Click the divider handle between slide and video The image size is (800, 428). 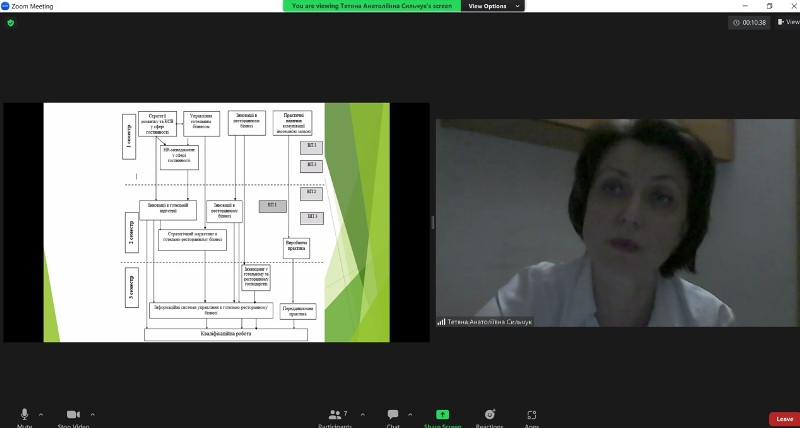point(433,222)
